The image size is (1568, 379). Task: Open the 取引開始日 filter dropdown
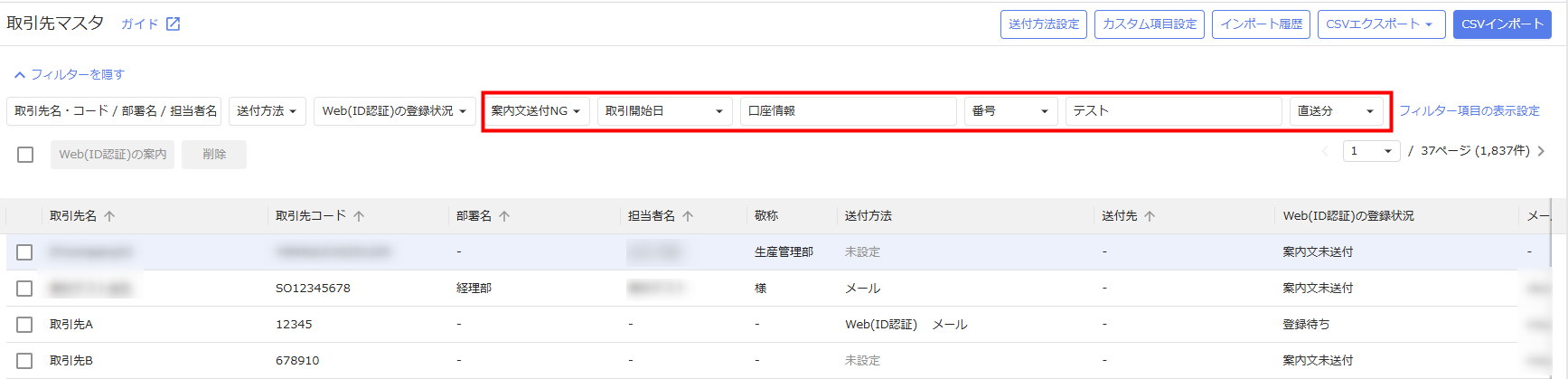click(x=663, y=111)
